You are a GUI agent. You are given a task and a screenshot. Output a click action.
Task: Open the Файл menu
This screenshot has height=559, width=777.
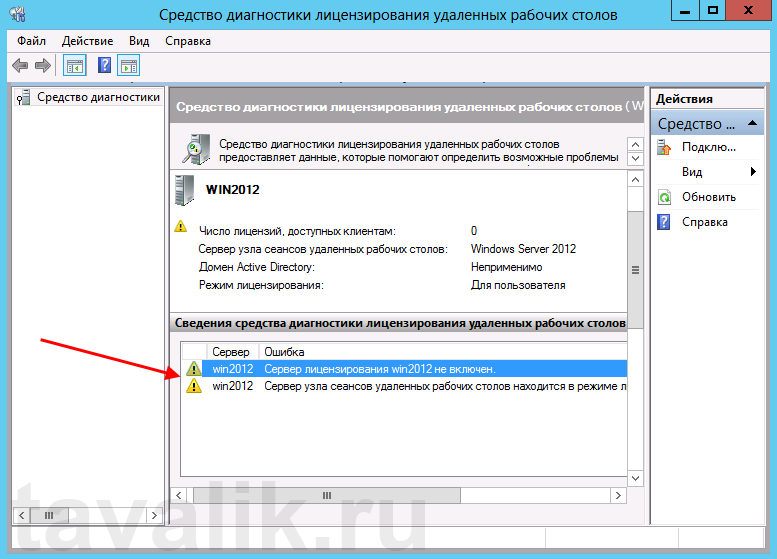tap(31, 41)
